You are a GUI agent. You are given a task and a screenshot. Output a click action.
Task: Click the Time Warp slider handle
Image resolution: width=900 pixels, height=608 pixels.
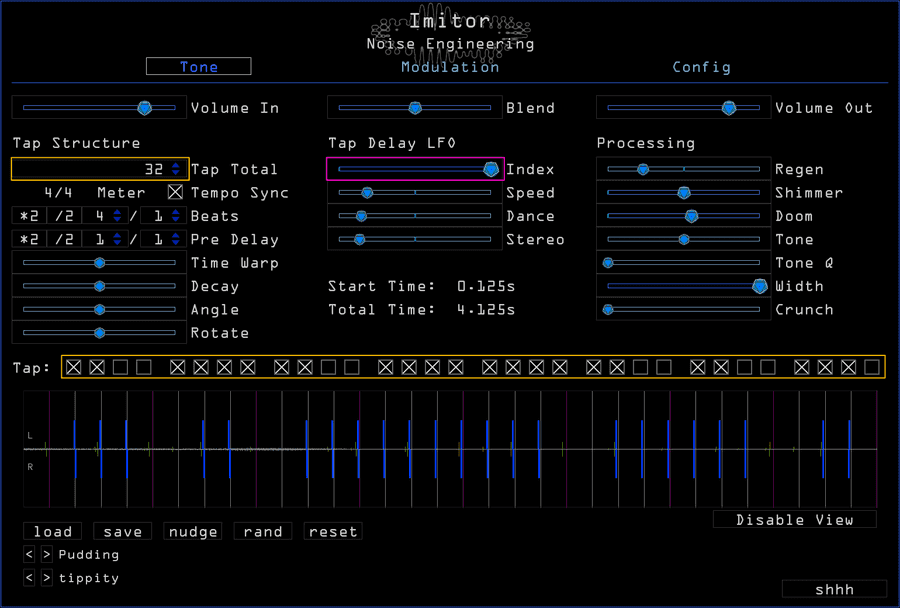pyautogui.click(x=99, y=262)
